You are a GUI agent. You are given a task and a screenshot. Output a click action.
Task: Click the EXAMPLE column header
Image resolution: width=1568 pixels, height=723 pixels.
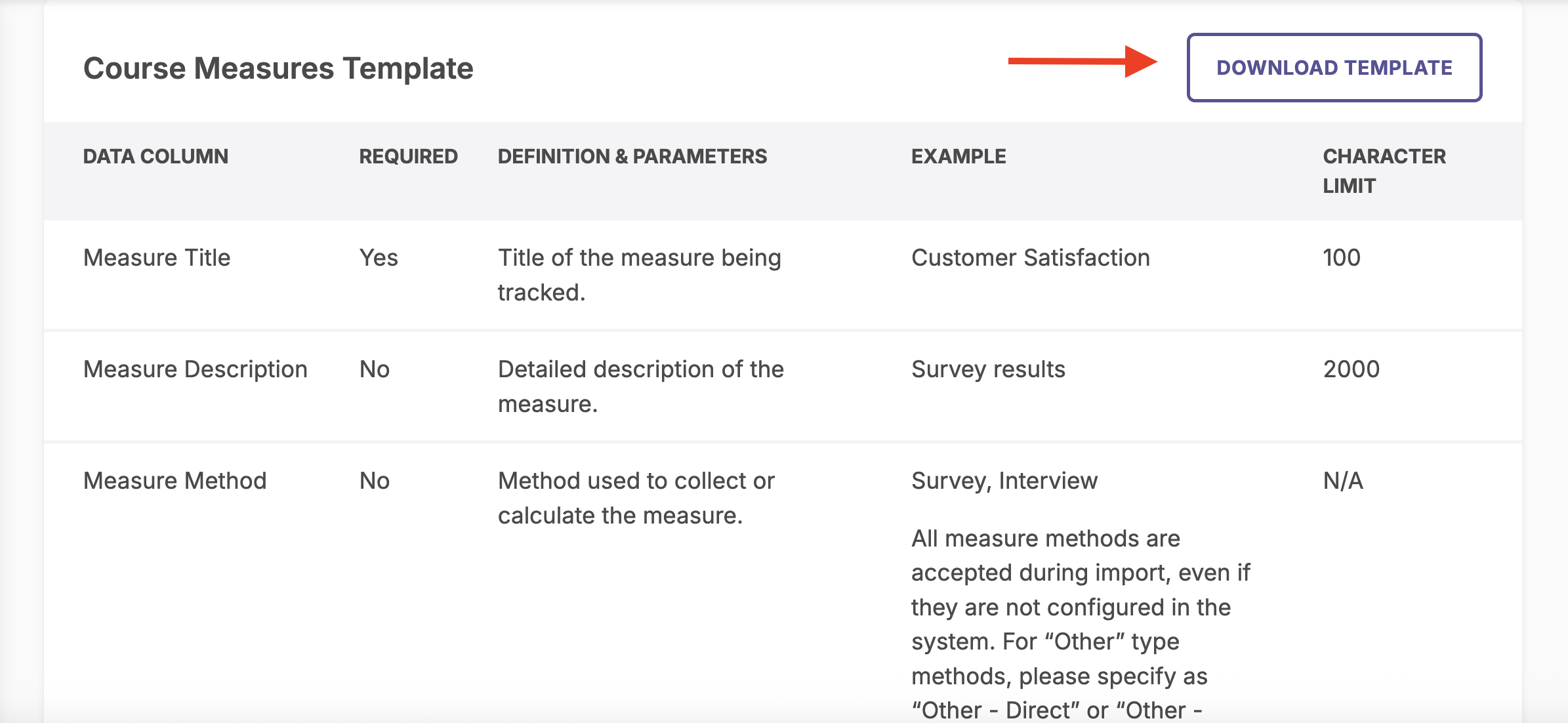coord(958,156)
